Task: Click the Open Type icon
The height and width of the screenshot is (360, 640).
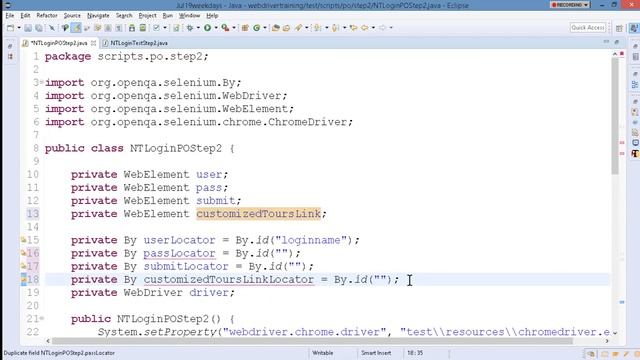Action: click(x=276, y=28)
